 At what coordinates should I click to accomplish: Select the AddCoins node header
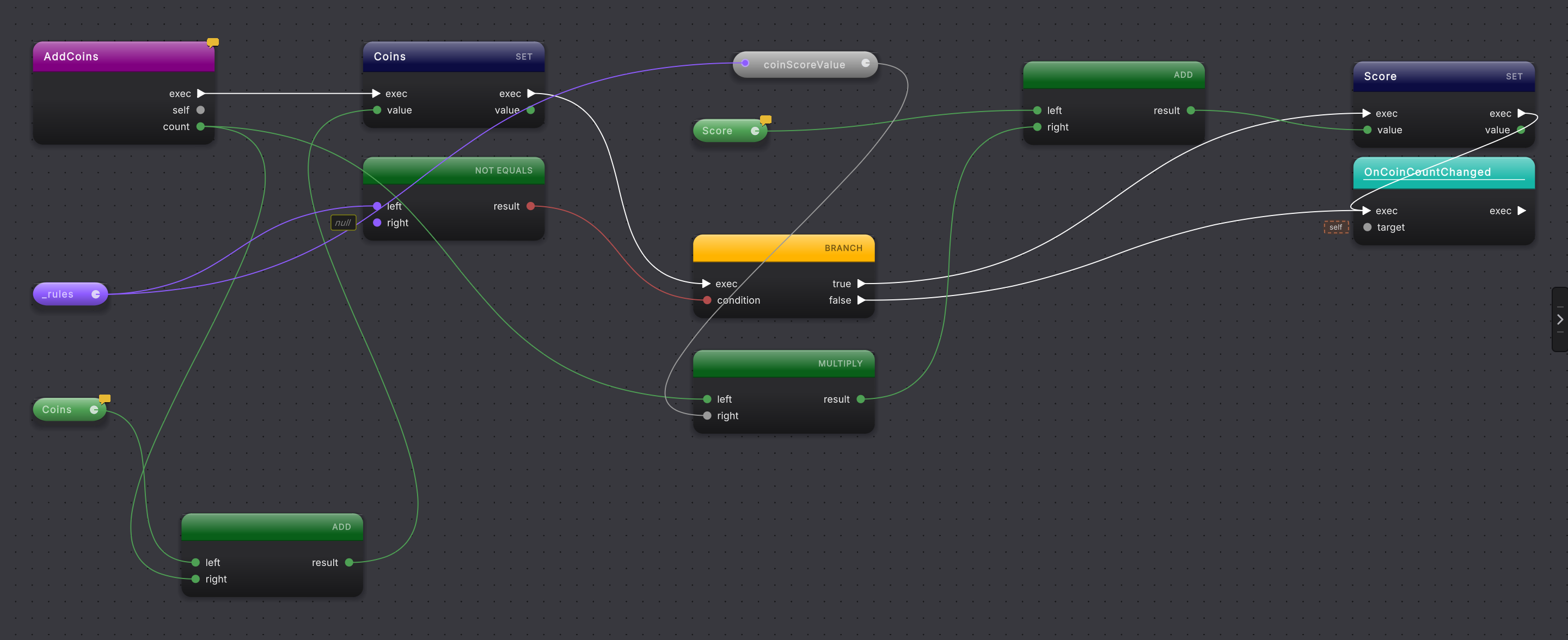124,57
